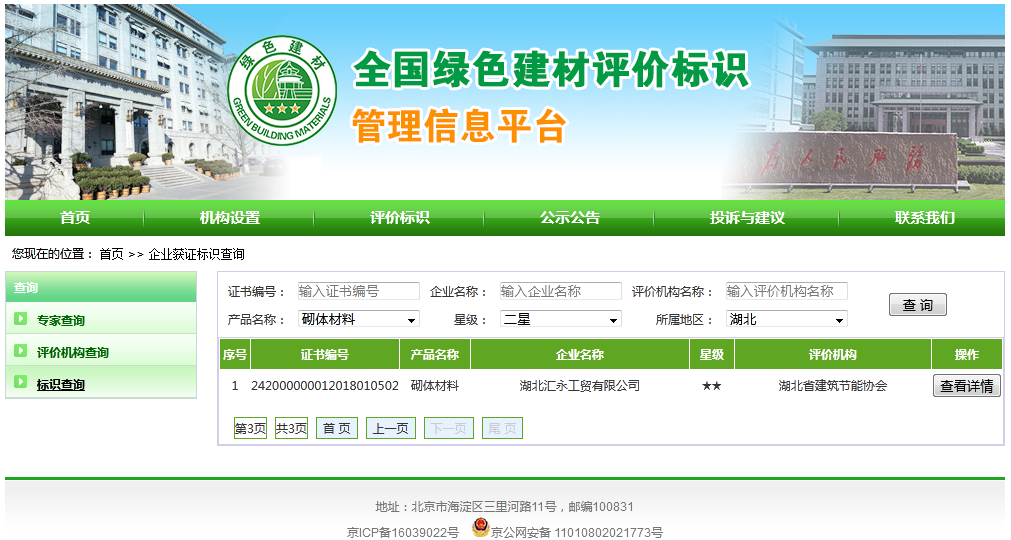Select 评价标识 in the navigation bar
The height and width of the screenshot is (540, 1011).
400,218
